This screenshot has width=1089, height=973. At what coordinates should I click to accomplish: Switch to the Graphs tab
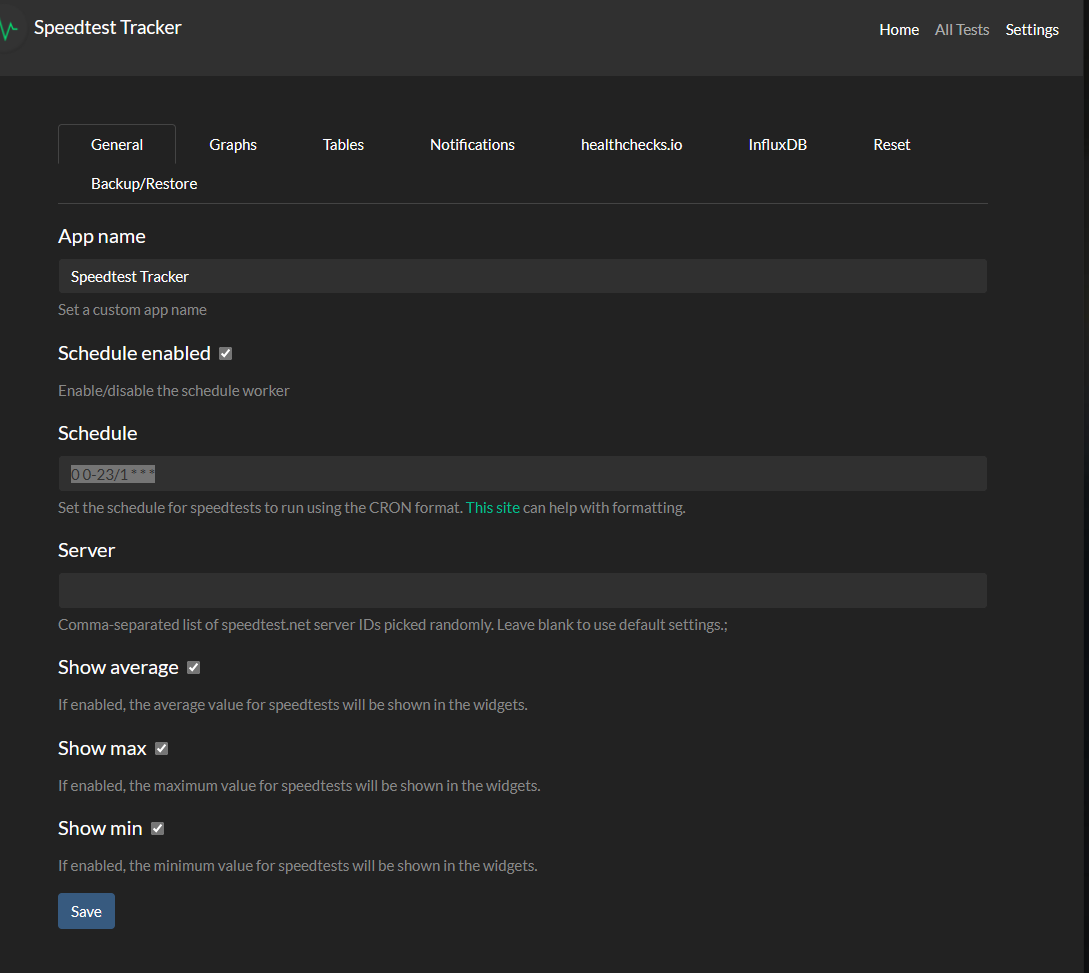point(232,144)
